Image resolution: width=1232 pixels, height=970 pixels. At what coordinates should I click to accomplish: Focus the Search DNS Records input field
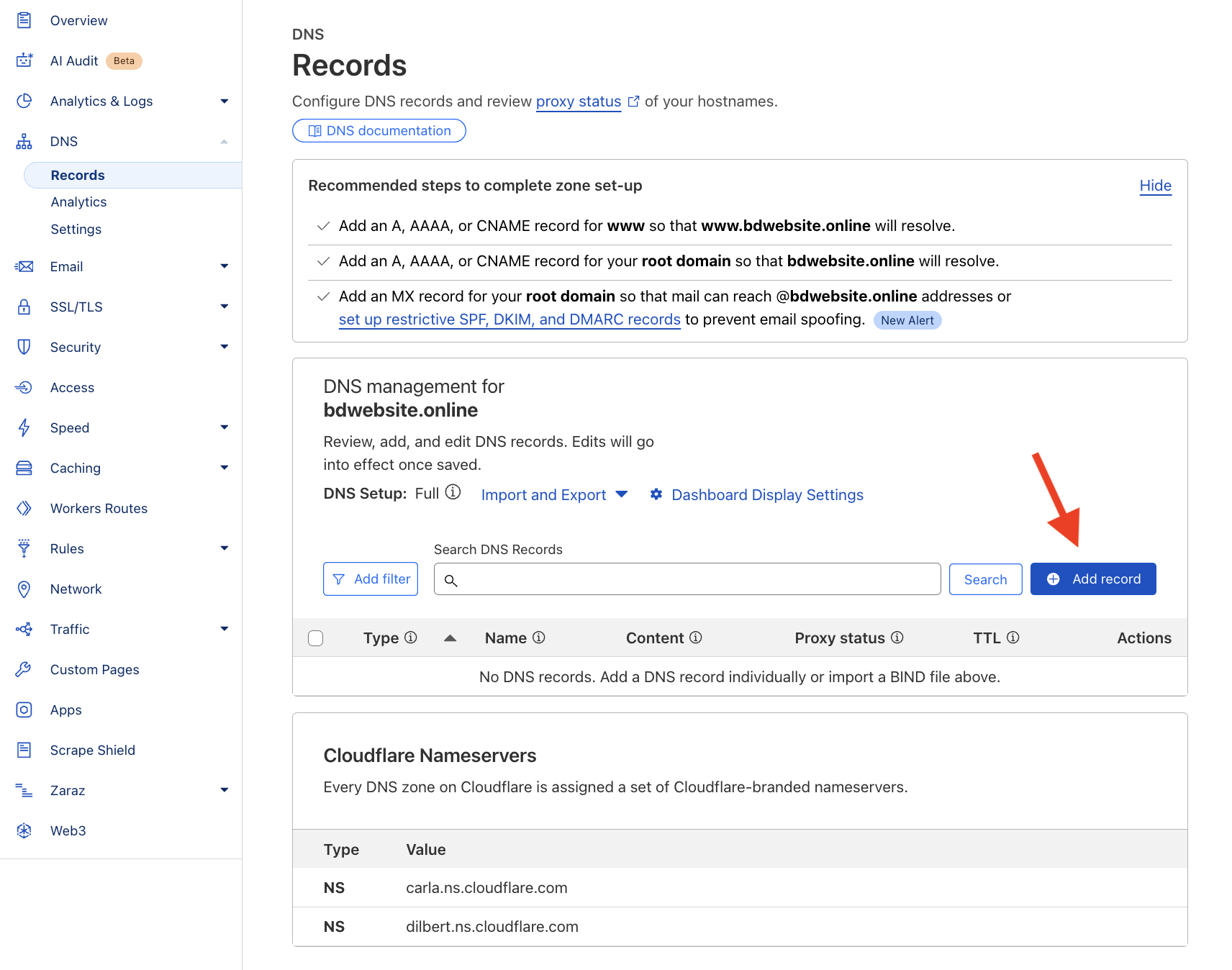tap(687, 579)
